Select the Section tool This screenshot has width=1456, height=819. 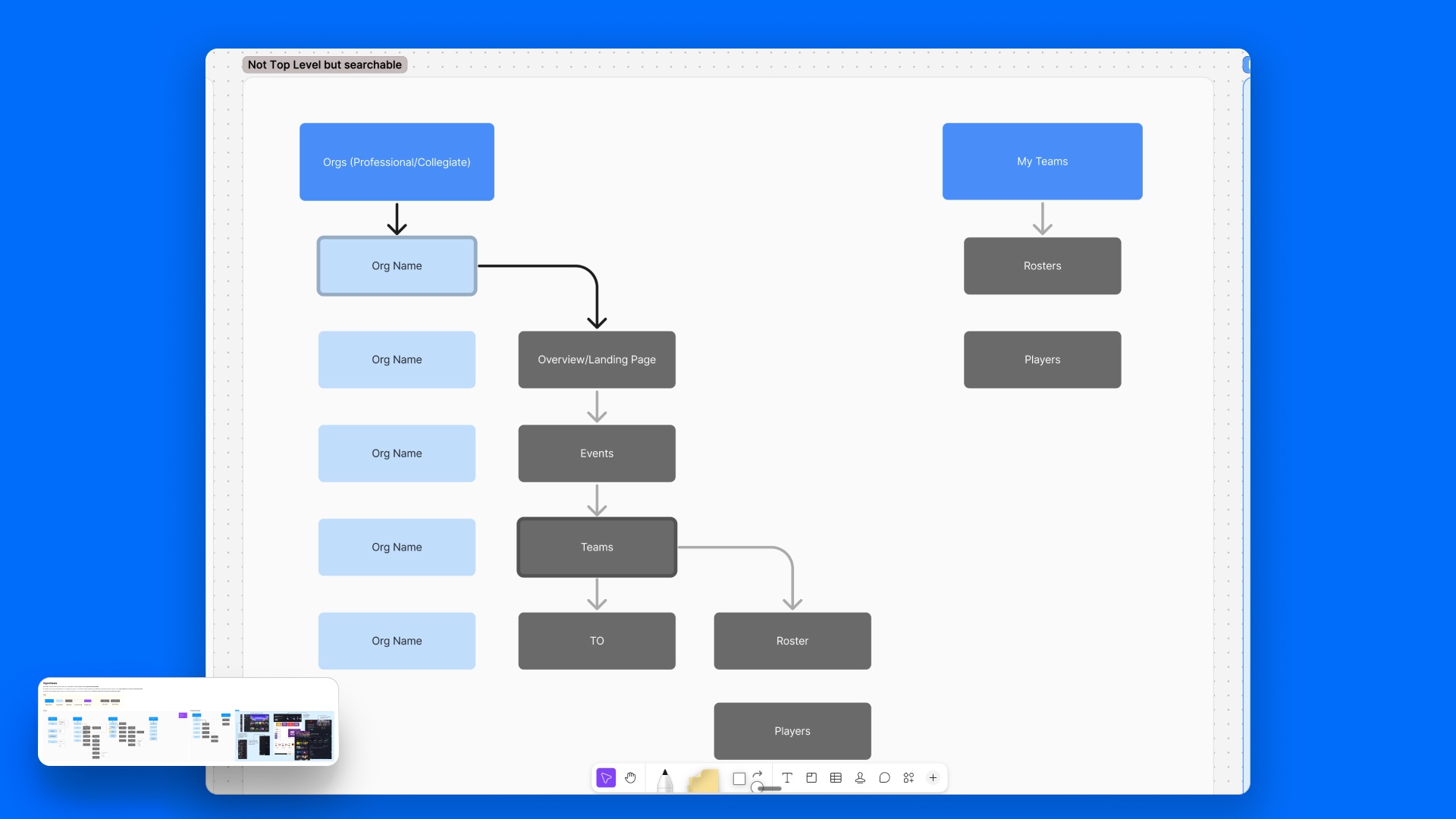811,778
